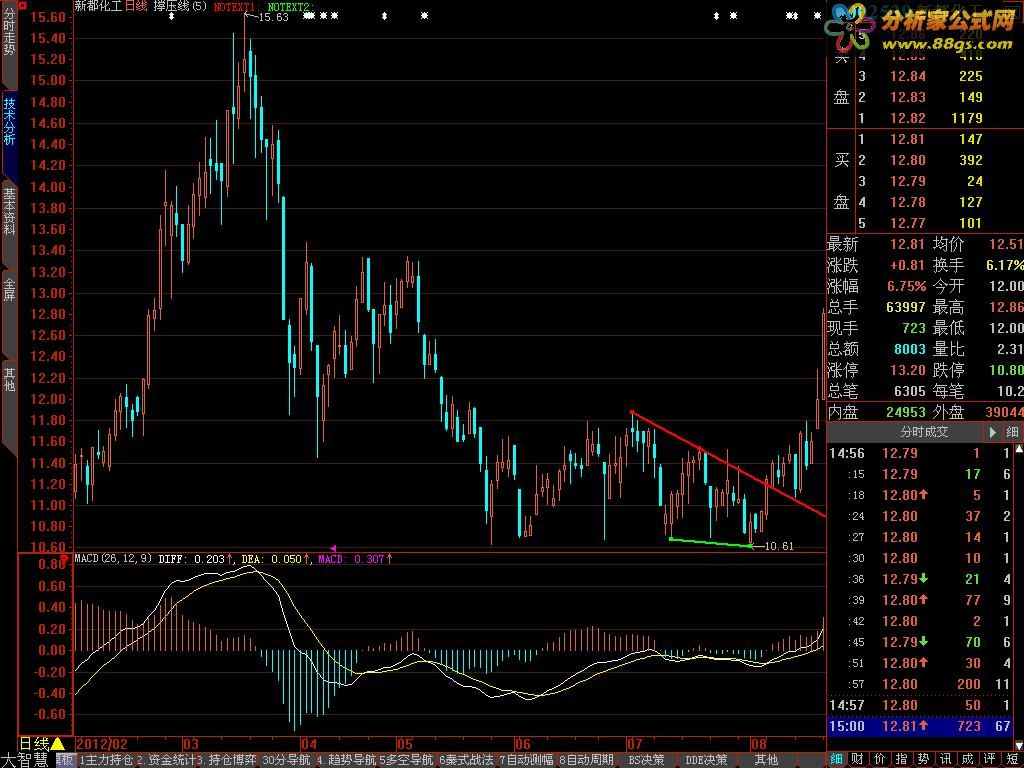This screenshot has width=1024, height=768.
Task: Click the 大智慧 logo at bottom left
Action: [25, 760]
